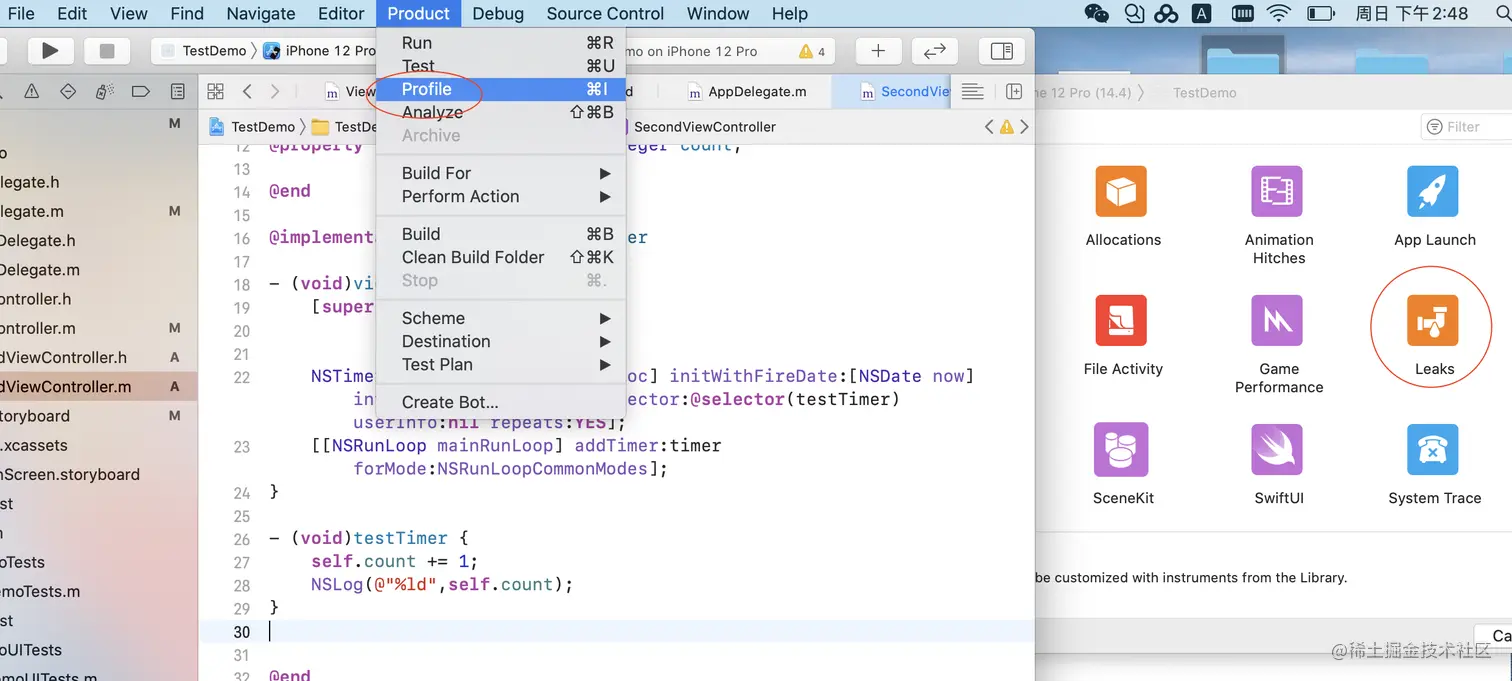Go forward using the editor forward chevron
This screenshot has width=1512, height=681.
pos(275,91)
